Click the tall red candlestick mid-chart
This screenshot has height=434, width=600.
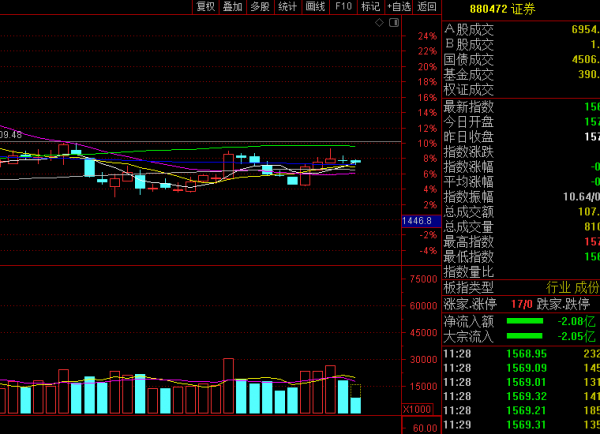pos(229,166)
